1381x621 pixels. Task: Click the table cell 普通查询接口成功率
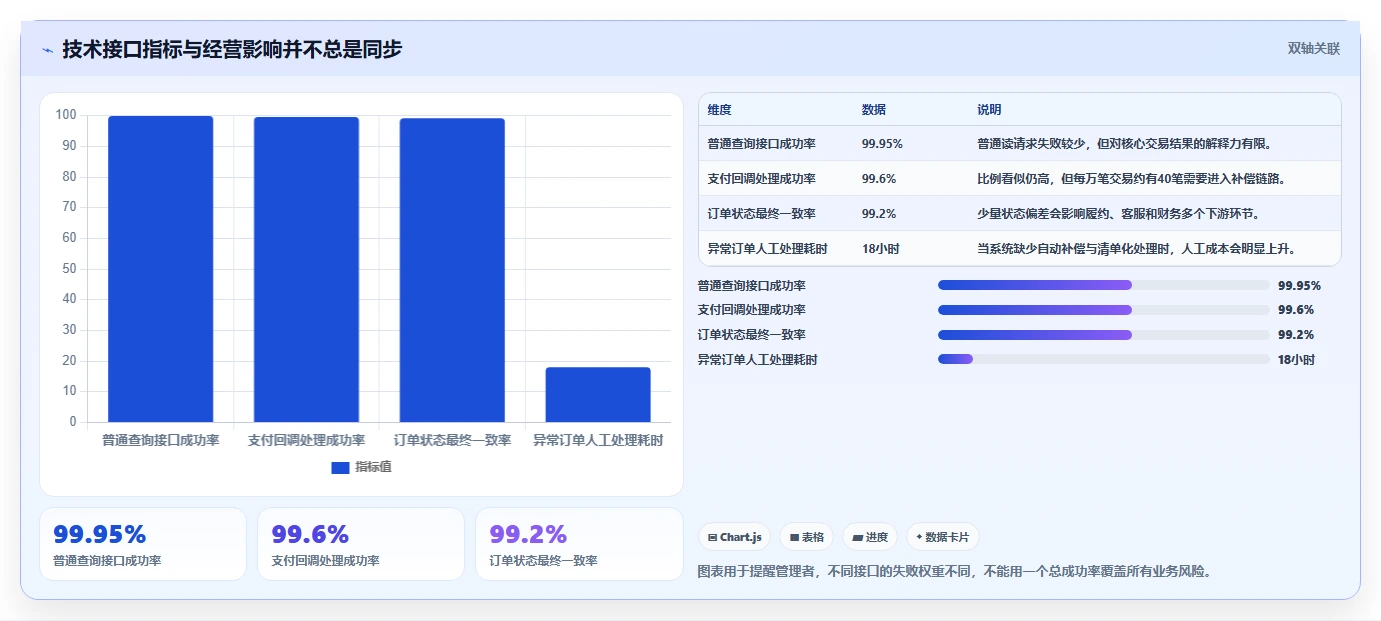(x=761, y=144)
